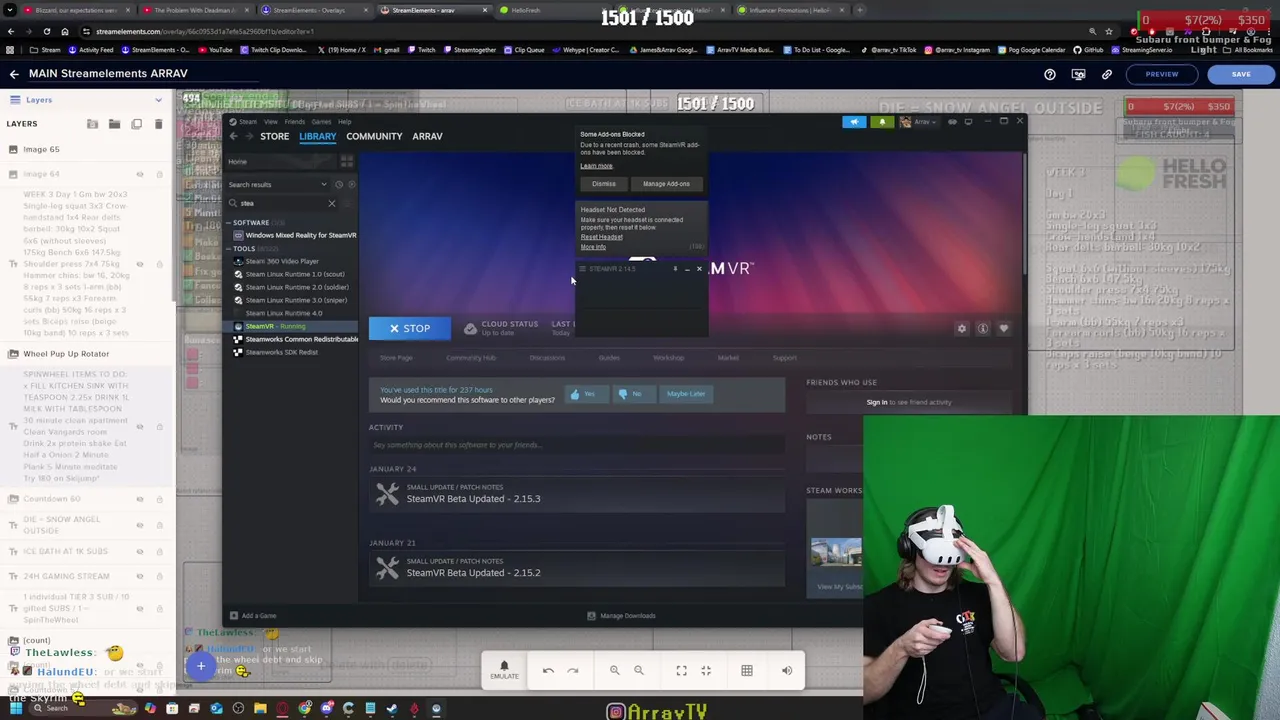Click Maybe Later on recommendation prompt
The height and width of the screenshot is (720, 1280).
(x=685, y=394)
